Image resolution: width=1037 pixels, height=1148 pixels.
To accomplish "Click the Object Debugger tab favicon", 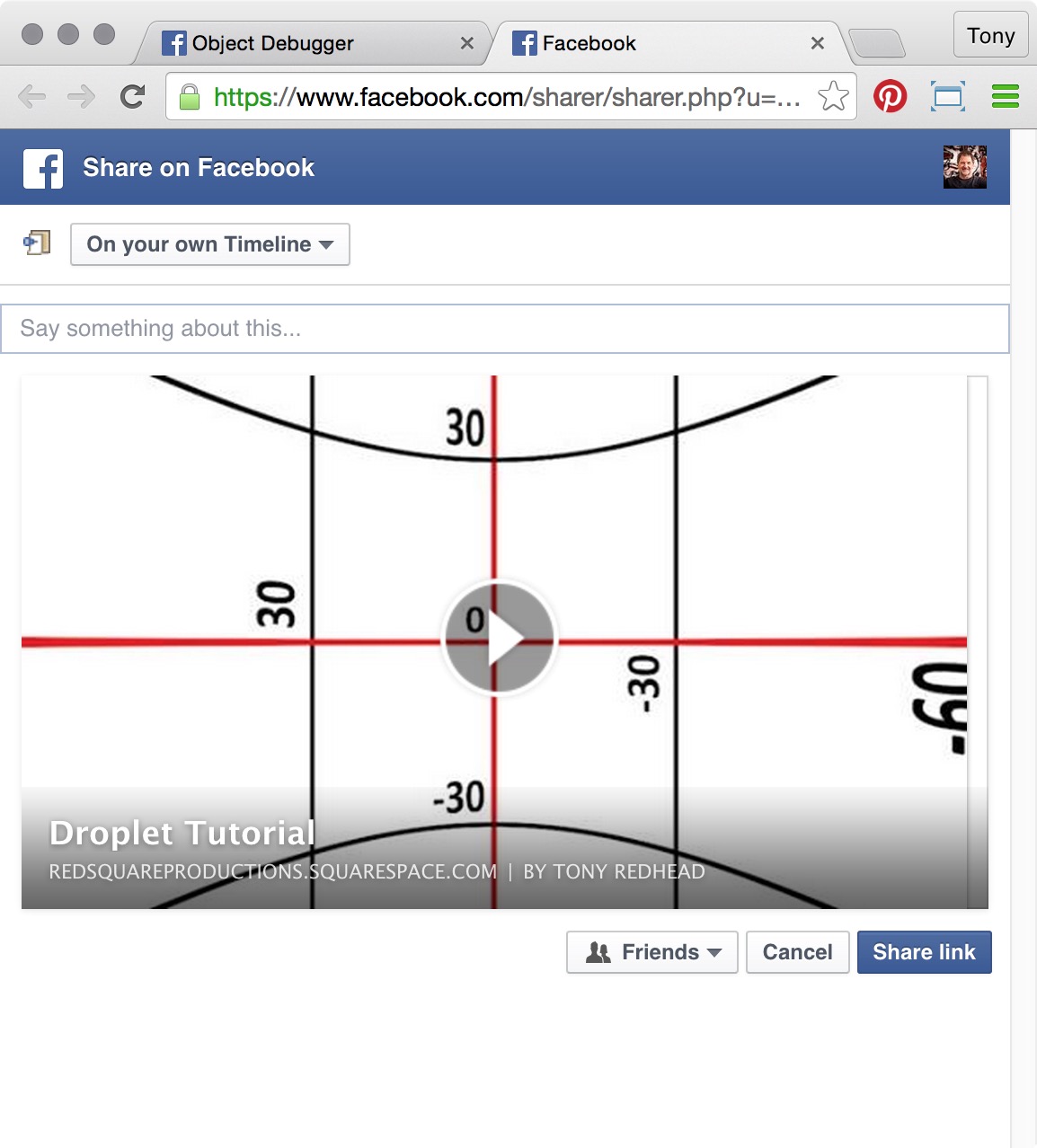I will click(174, 43).
